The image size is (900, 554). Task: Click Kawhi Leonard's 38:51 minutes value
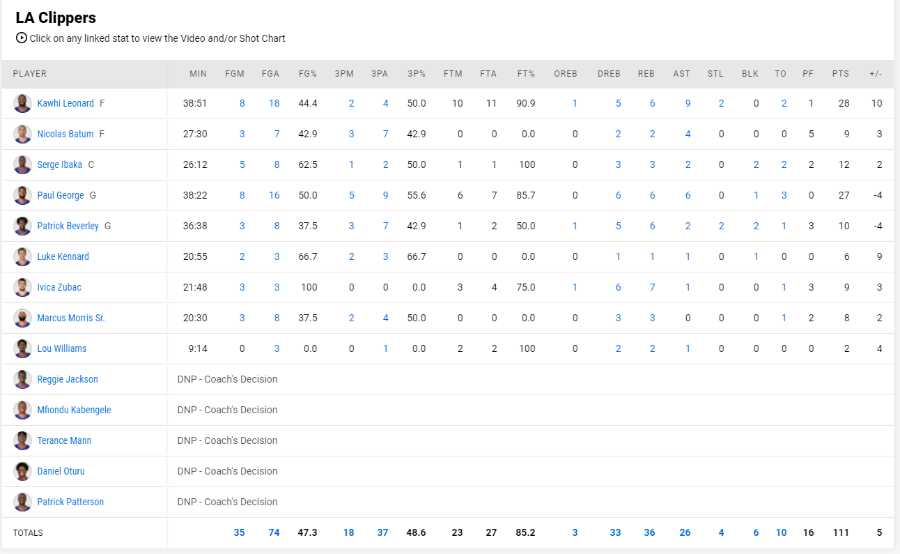195,103
